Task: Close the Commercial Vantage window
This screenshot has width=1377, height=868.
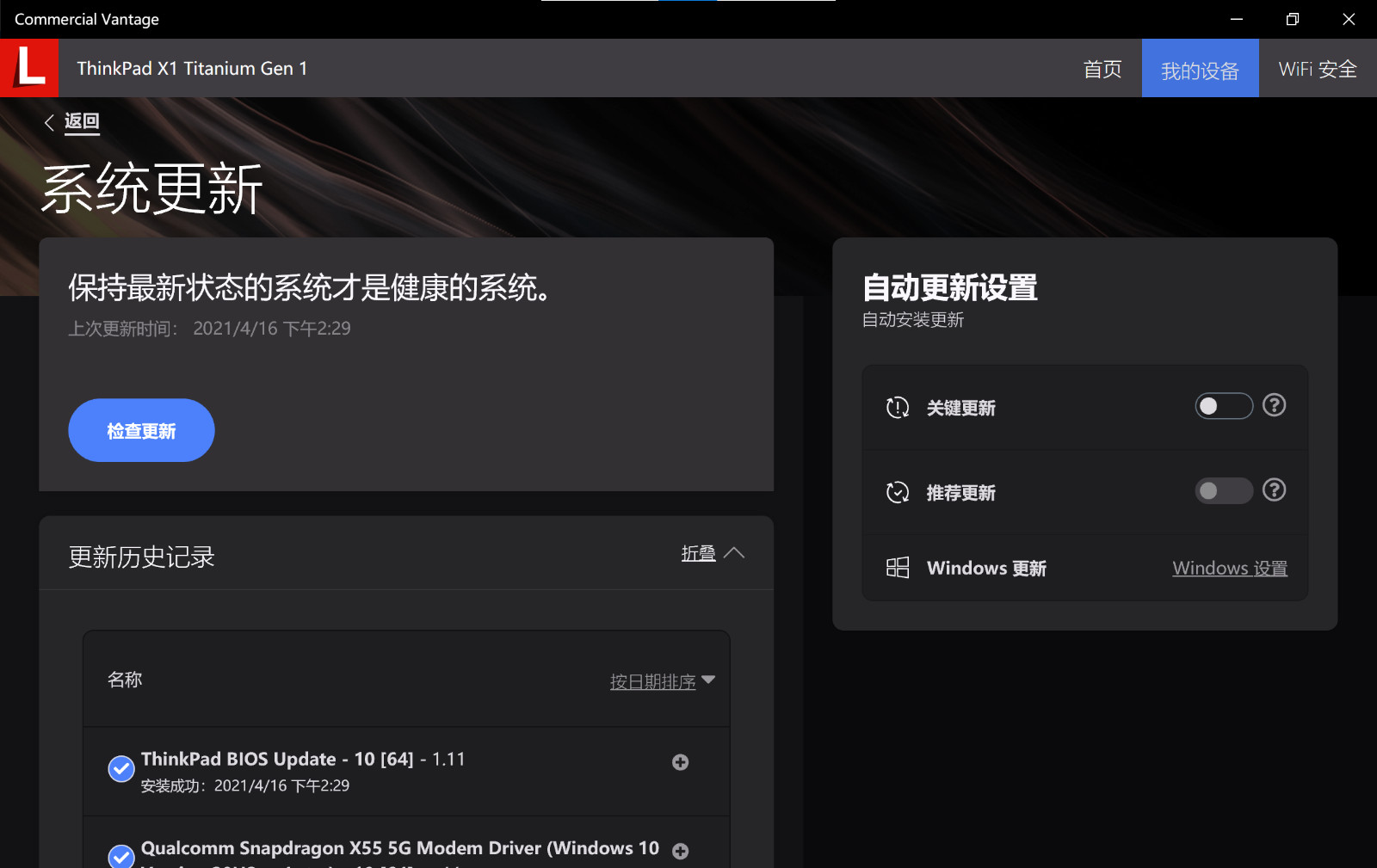Action: [x=1349, y=19]
